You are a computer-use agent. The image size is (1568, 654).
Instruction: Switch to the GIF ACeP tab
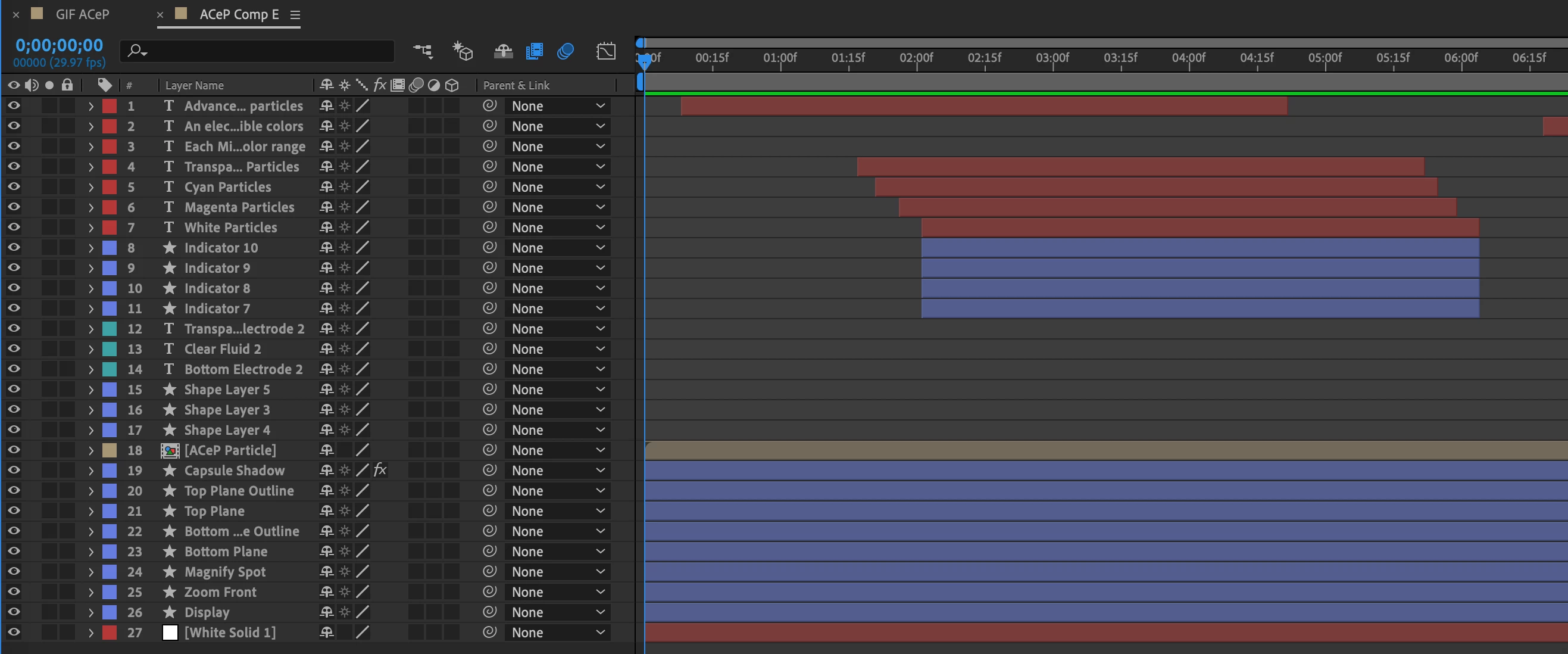tap(82, 14)
